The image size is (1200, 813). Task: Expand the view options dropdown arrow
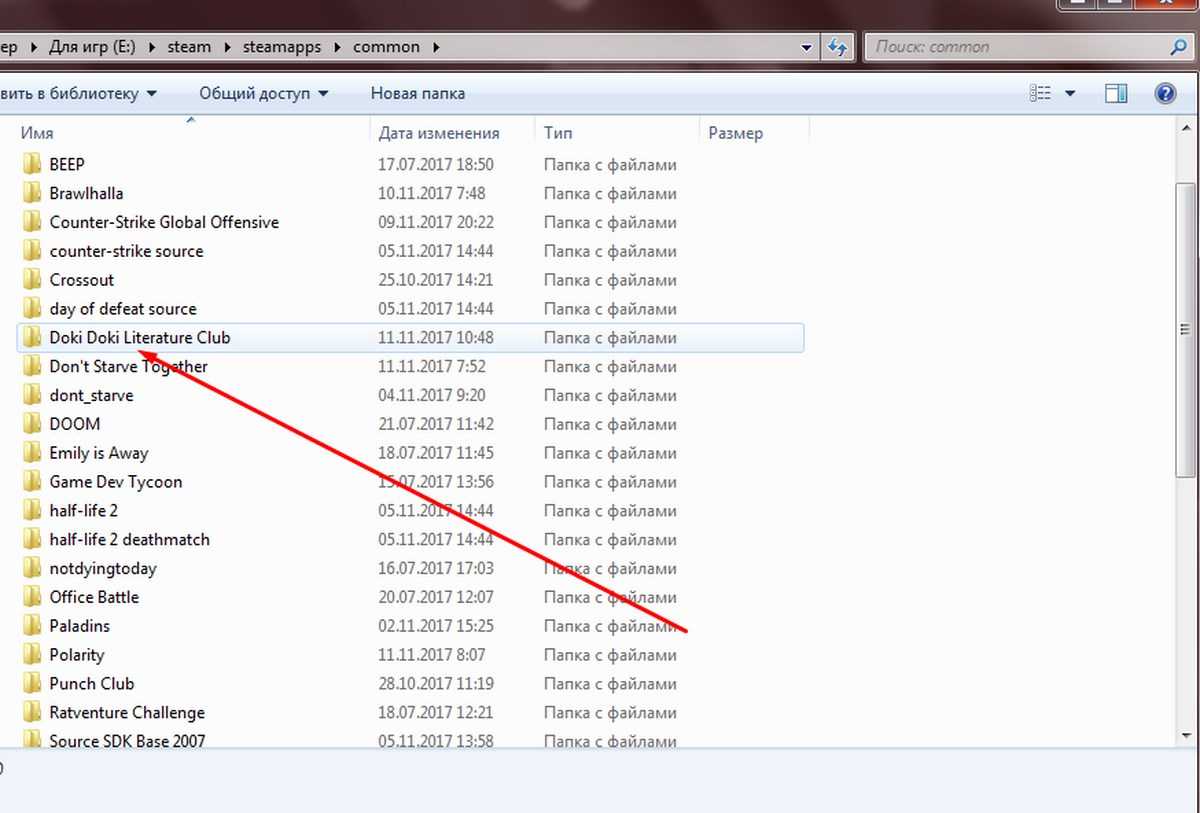tap(1070, 94)
